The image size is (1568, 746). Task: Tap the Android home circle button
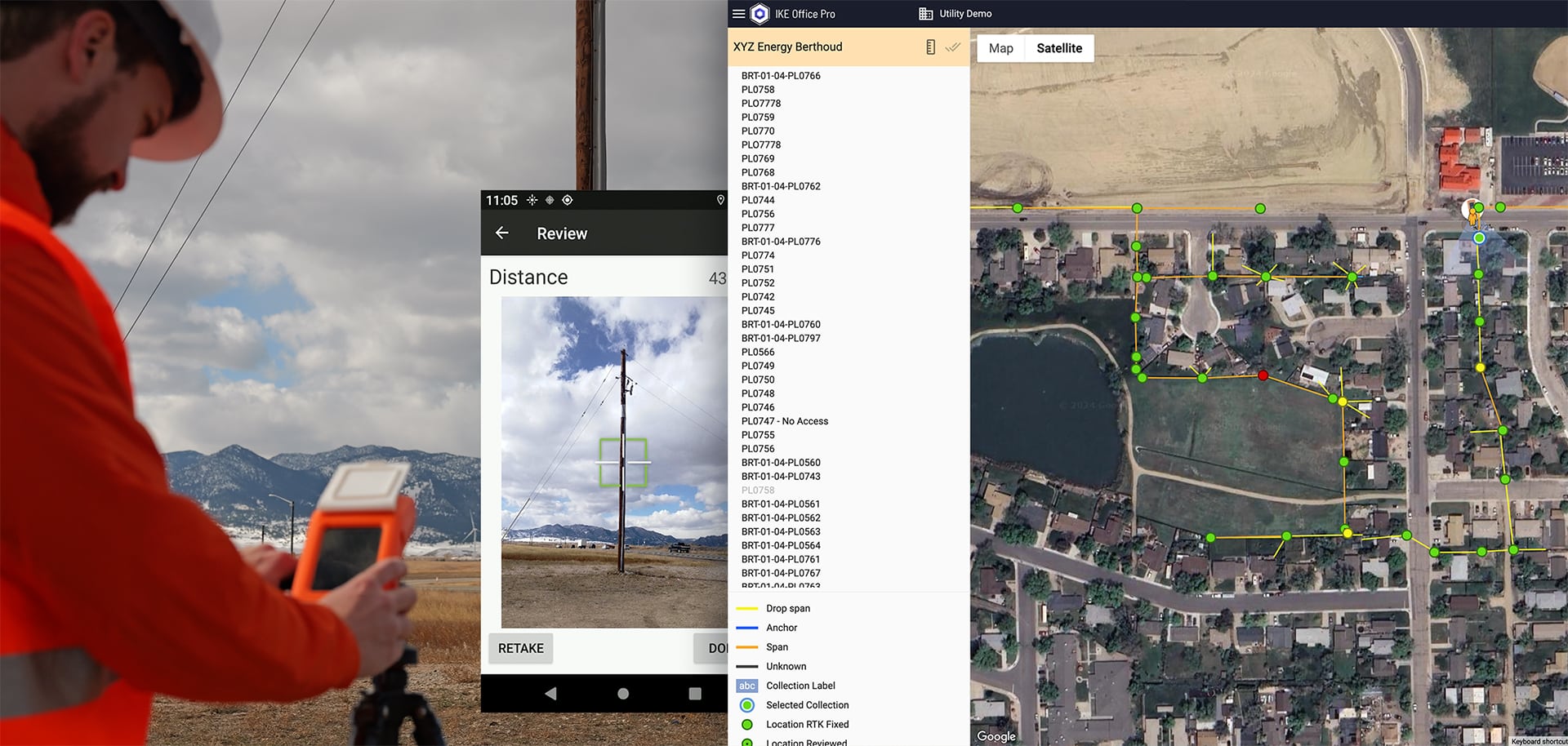pos(623,693)
